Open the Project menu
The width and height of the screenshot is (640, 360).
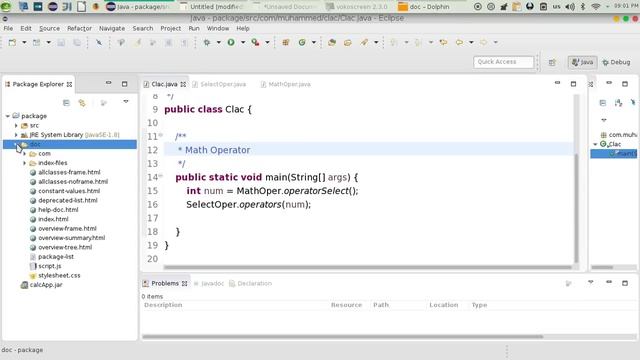pos(171,28)
